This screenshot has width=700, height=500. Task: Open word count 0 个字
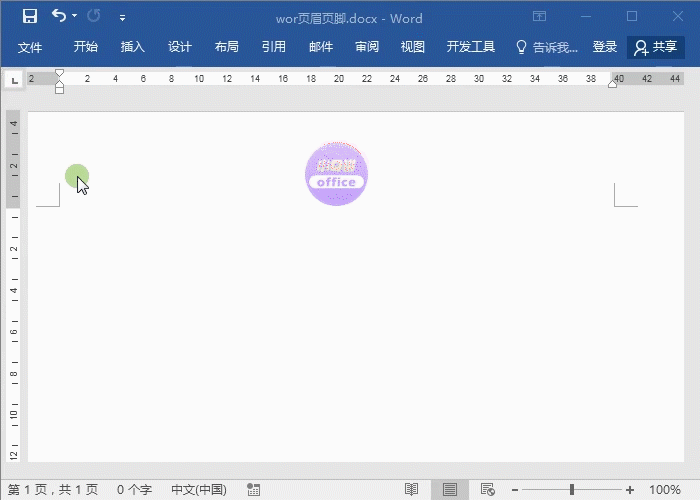134,490
